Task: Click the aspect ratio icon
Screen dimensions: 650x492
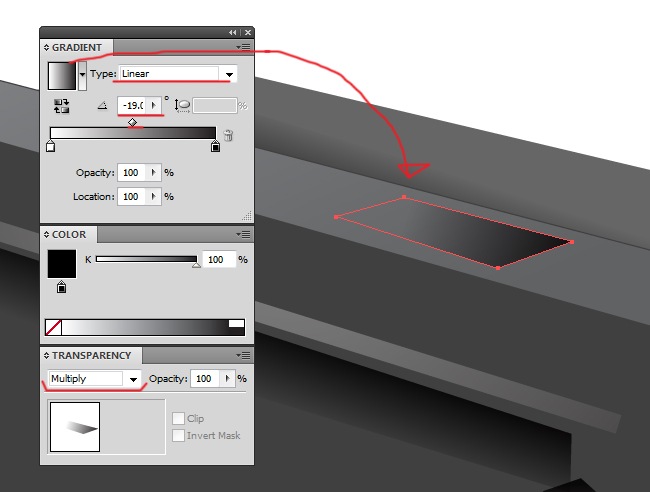Action: [x=182, y=106]
